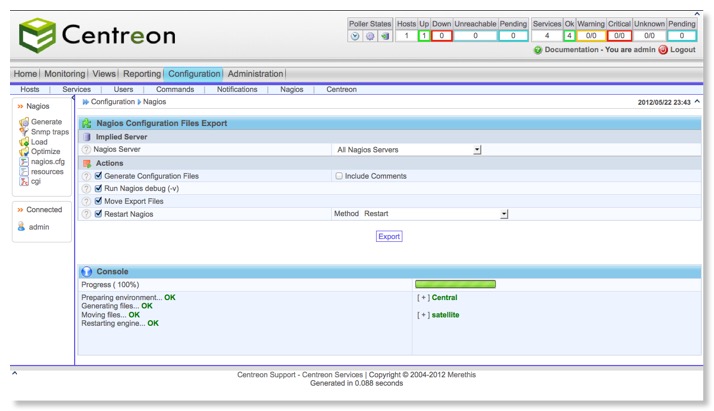Click the Hosts Down count box
This screenshot has width=714, height=411.
point(441,36)
